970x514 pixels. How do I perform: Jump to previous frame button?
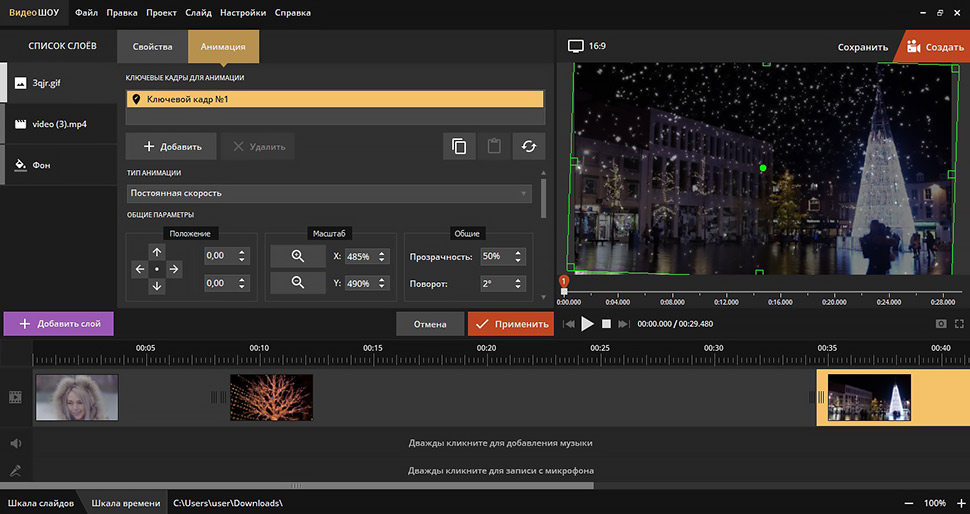569,323
